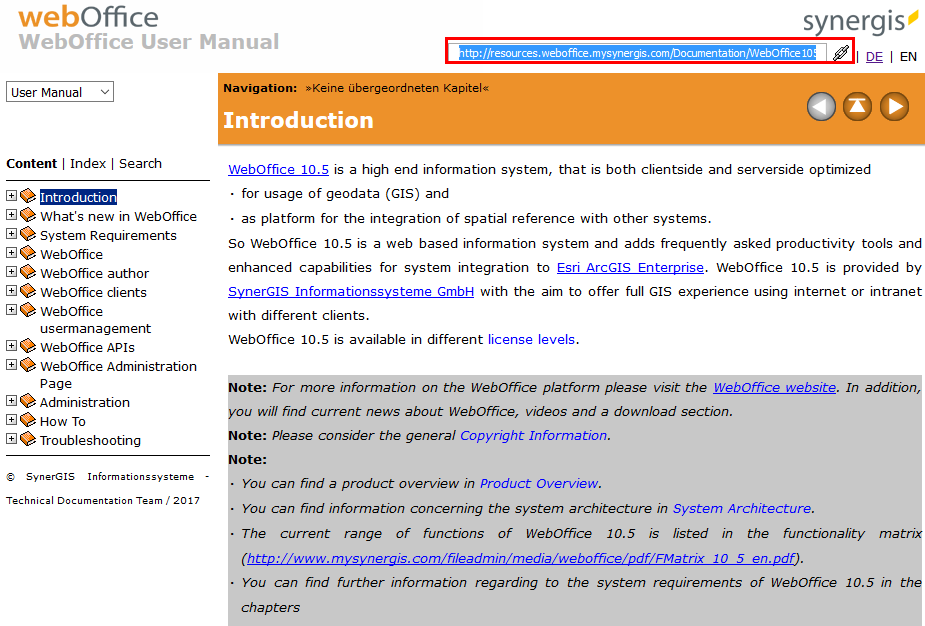Click the synergis logo
The width and height of the screenshot is (925, 626).
click(x=862, y=19)
